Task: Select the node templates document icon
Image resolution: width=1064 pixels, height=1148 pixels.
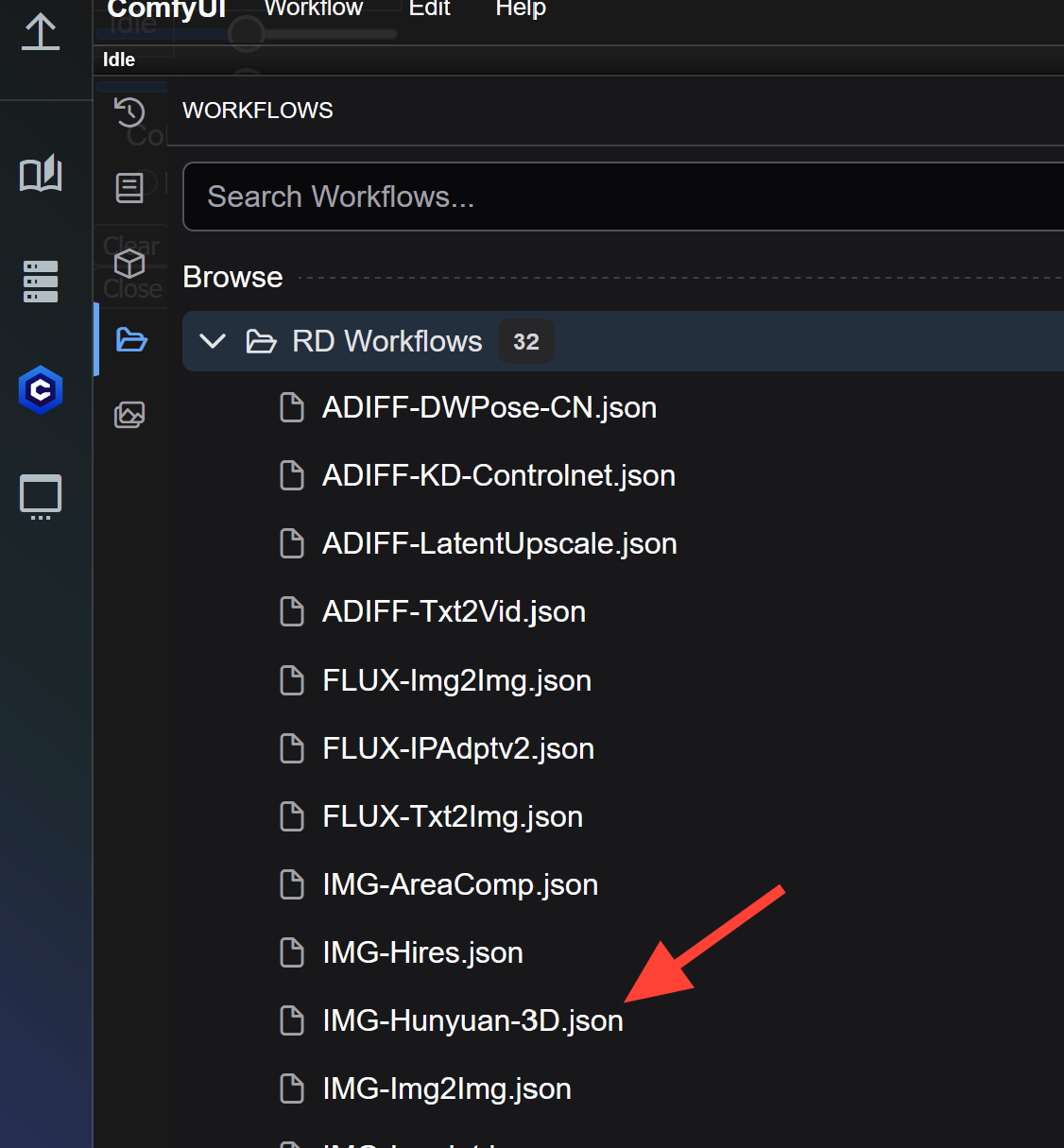Action: point(130,187)
